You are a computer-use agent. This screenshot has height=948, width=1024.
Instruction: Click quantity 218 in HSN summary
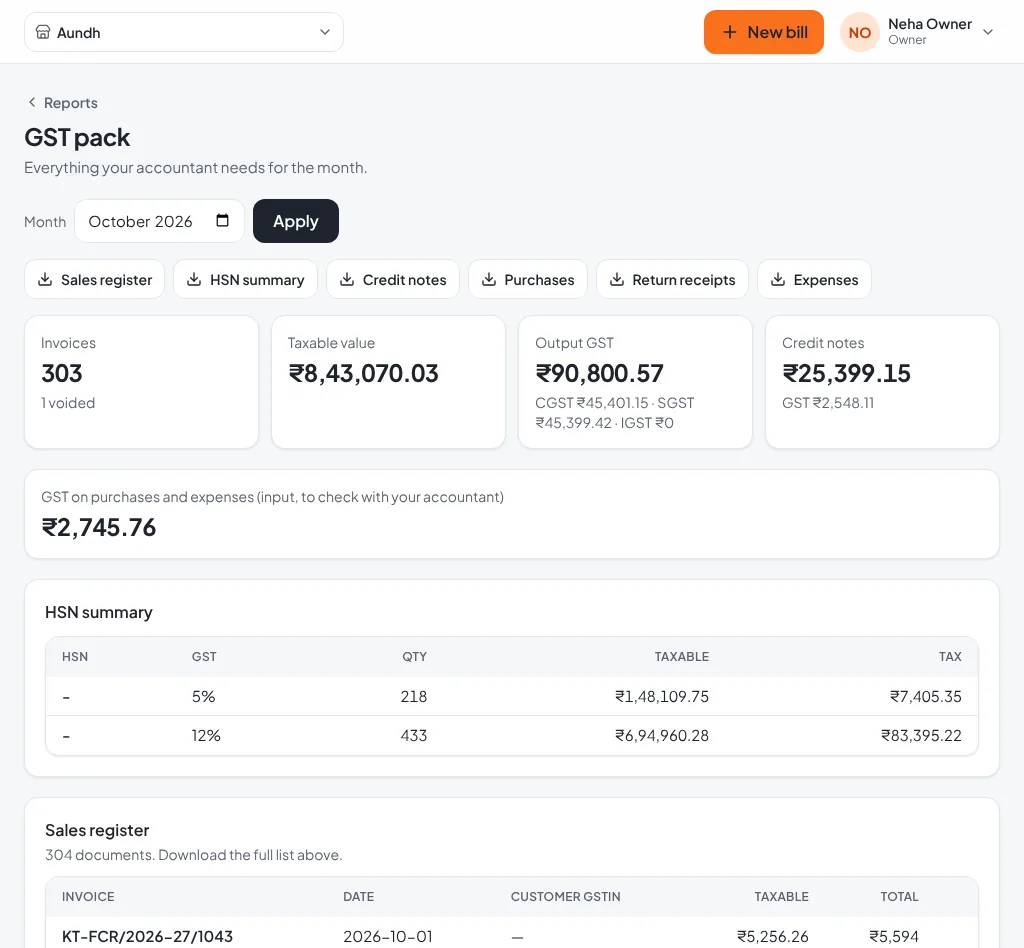tap(414, 697)
